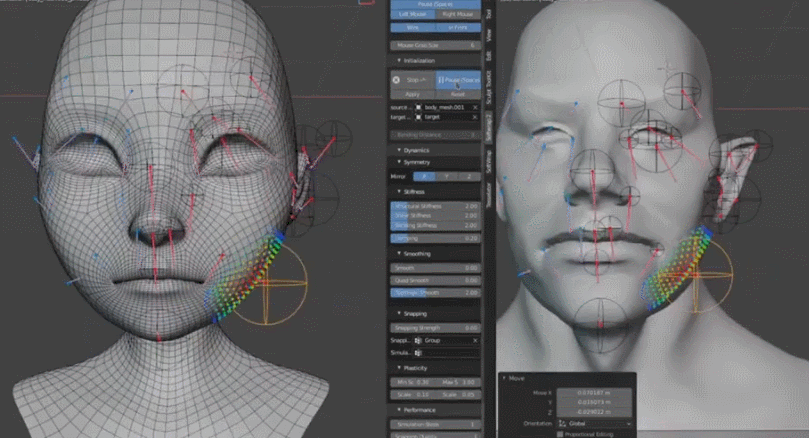This screenshot has height=438, width=809.
Task: Clear the Snapping Group field
Action: point(475,340)
